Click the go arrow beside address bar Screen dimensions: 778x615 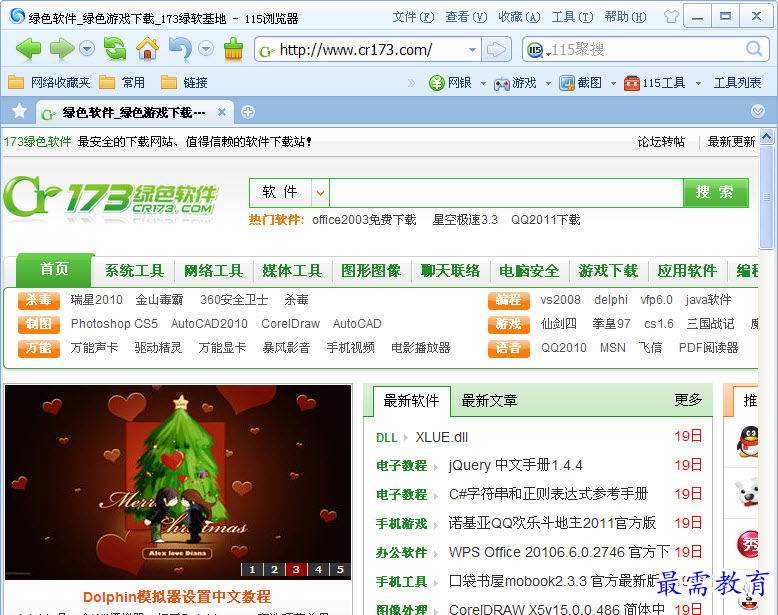click(x=496, y=49)
